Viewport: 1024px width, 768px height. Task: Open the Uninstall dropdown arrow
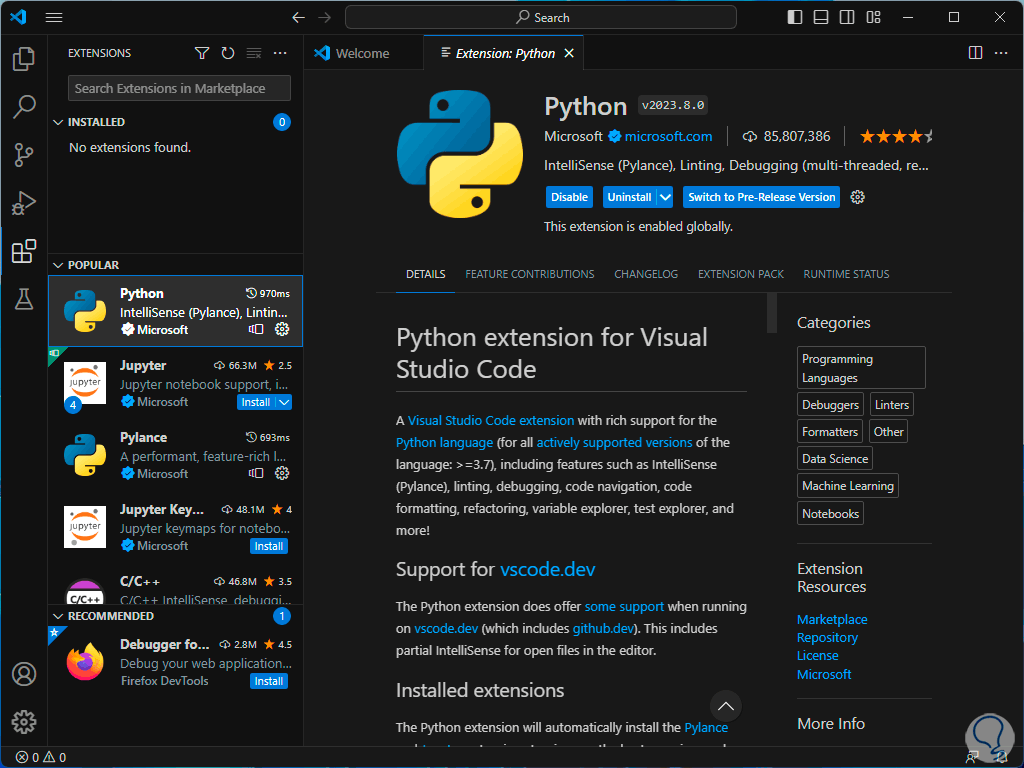tap(666, 197)
